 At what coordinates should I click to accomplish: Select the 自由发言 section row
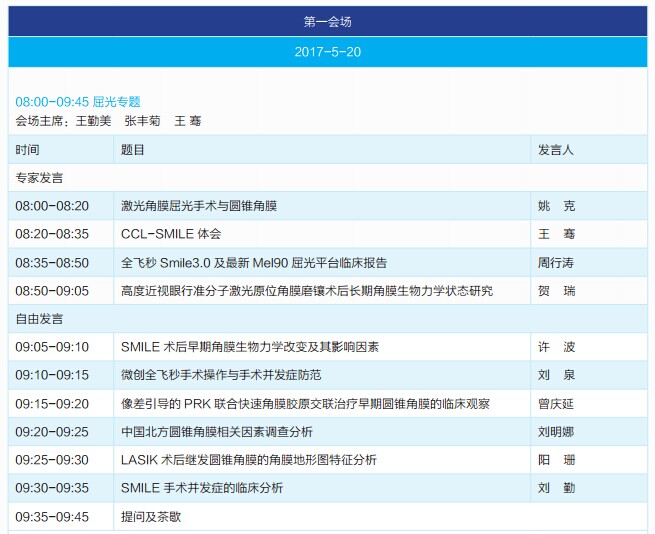point(40,319)
